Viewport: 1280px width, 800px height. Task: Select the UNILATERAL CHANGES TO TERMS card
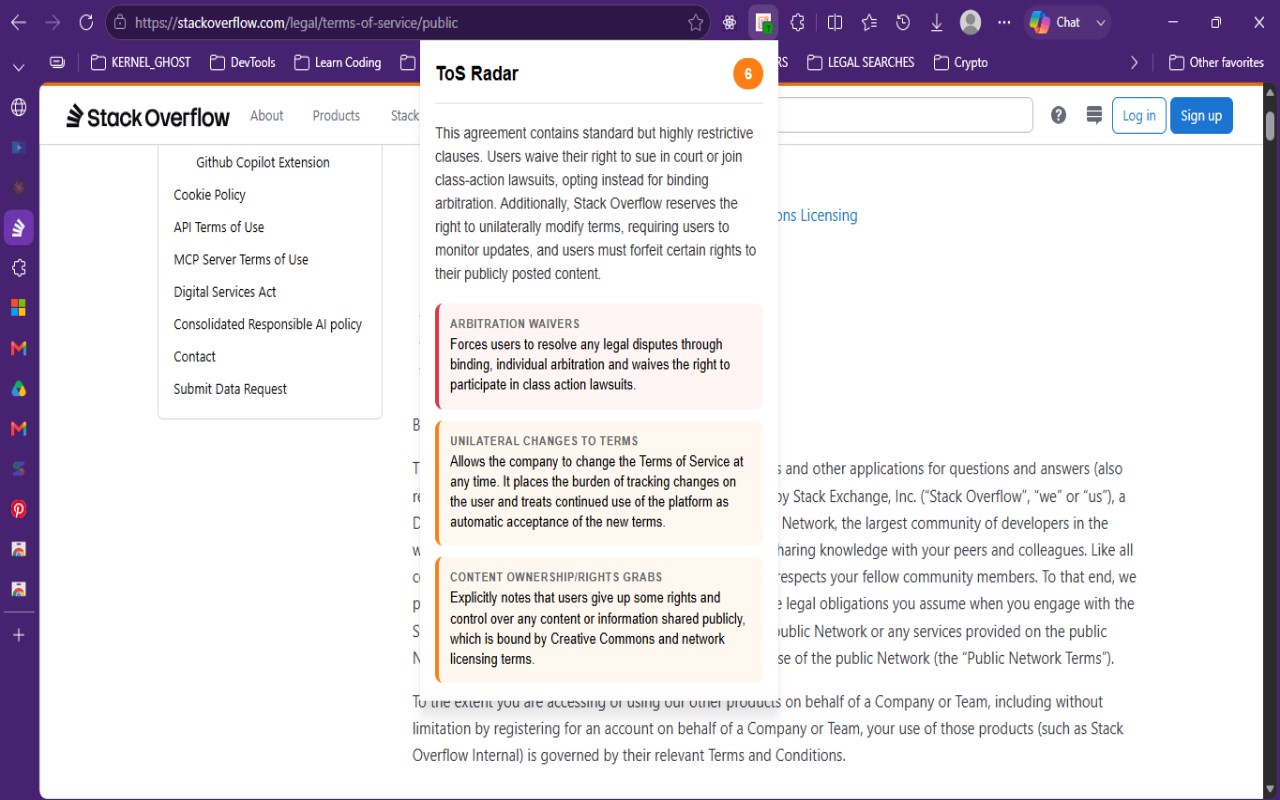click(599, 482)
